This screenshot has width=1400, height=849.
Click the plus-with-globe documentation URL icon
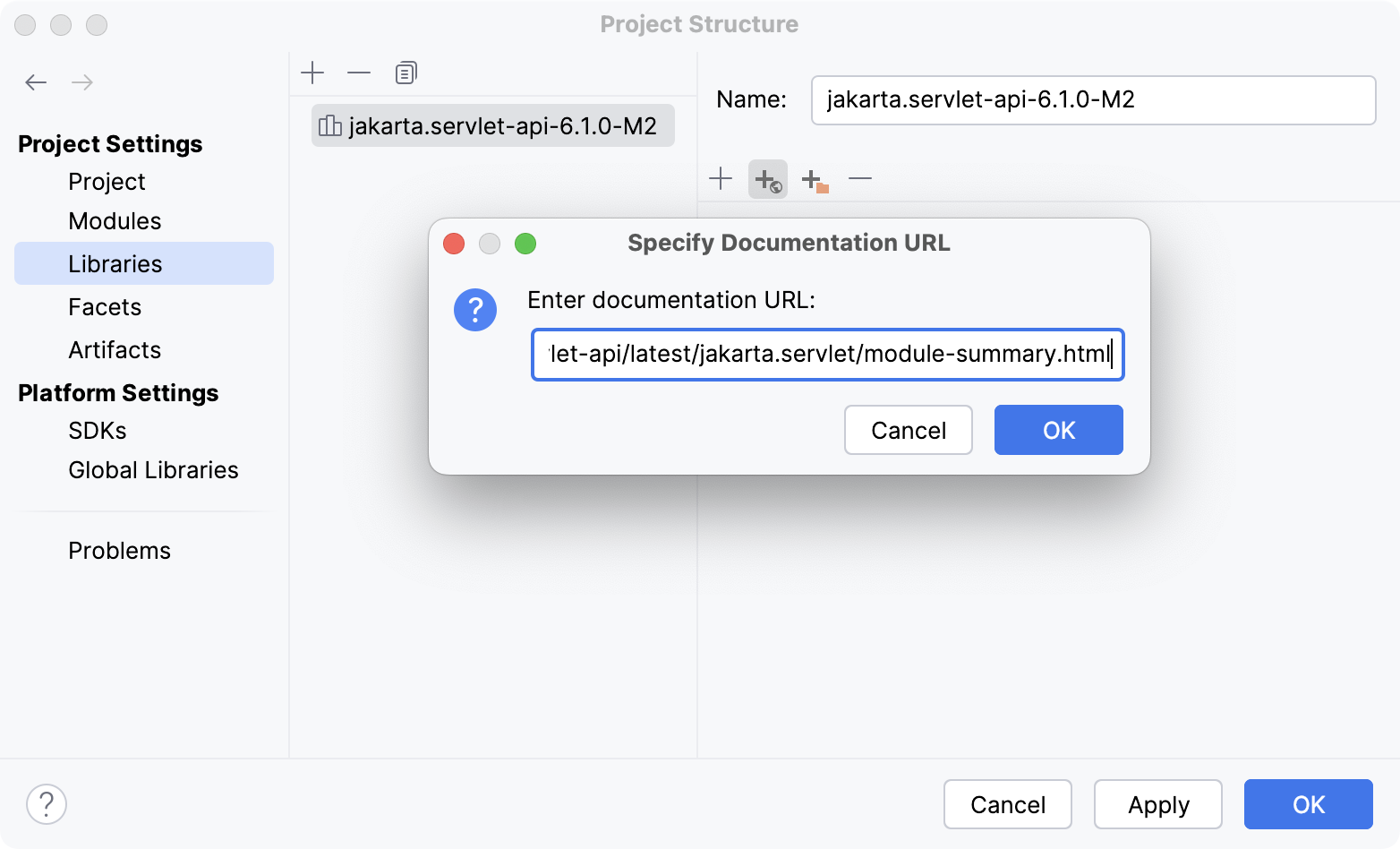[x=767, y=178]
